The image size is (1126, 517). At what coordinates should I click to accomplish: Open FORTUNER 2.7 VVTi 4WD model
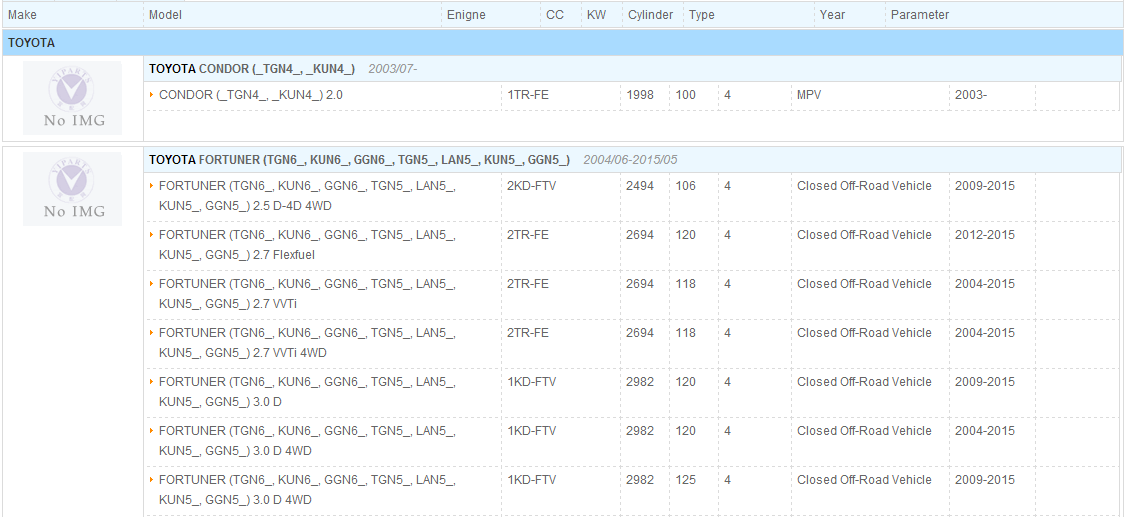[x=307, y=343]
